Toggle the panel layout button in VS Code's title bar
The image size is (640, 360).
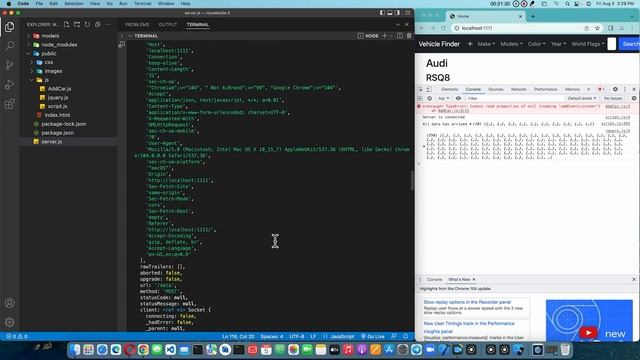coord(390,13)
